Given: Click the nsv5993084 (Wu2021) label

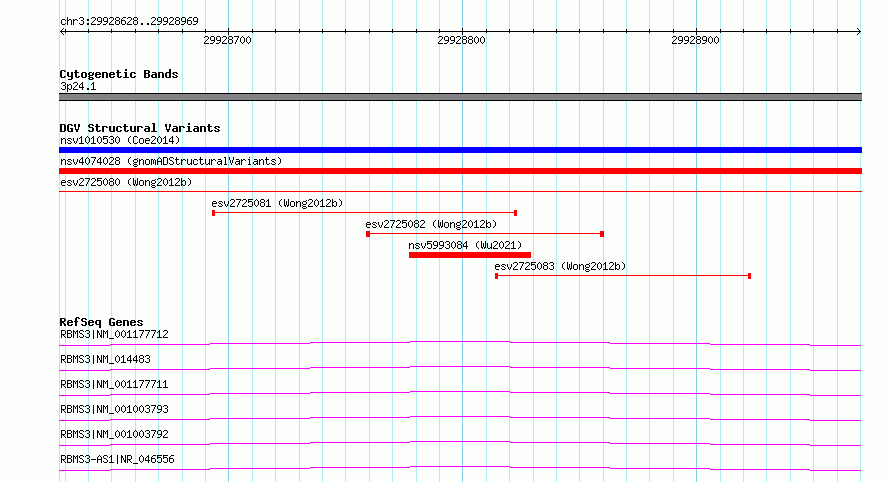Looking at the screenshot, I should tap(465, 245).
